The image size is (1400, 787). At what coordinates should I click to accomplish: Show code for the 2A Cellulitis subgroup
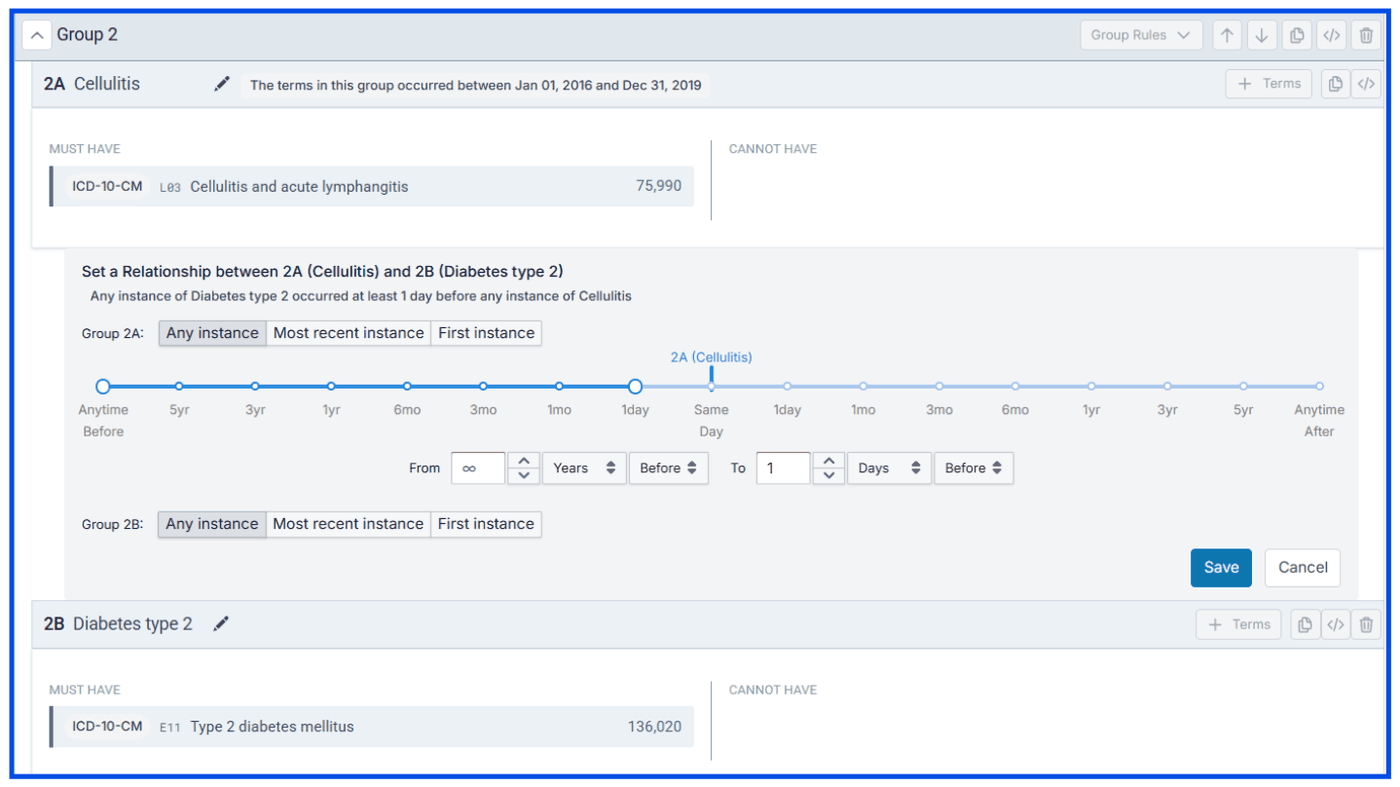point(1366,84)
